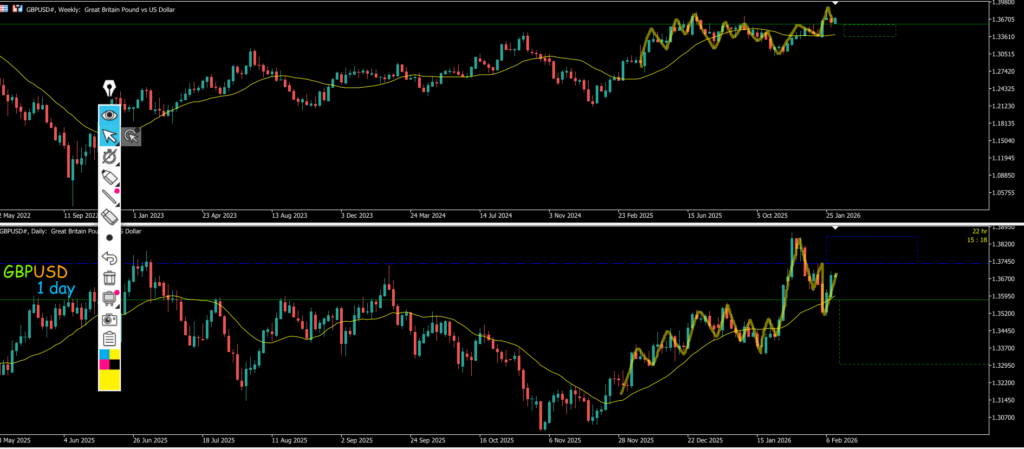Open the whiteboard screen tool options
The height and width of the screenshot is (449, 1024).
[110, 297]
